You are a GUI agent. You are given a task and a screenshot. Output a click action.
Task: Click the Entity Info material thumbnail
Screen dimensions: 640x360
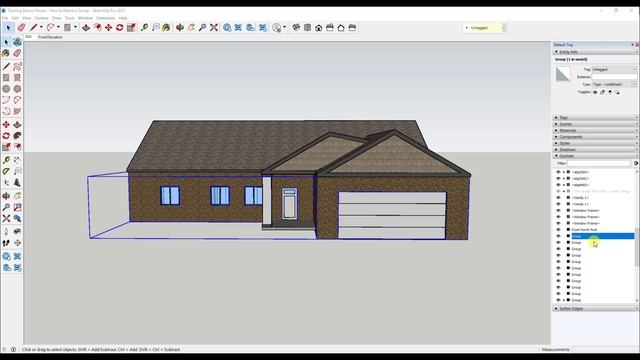point(563,74)
